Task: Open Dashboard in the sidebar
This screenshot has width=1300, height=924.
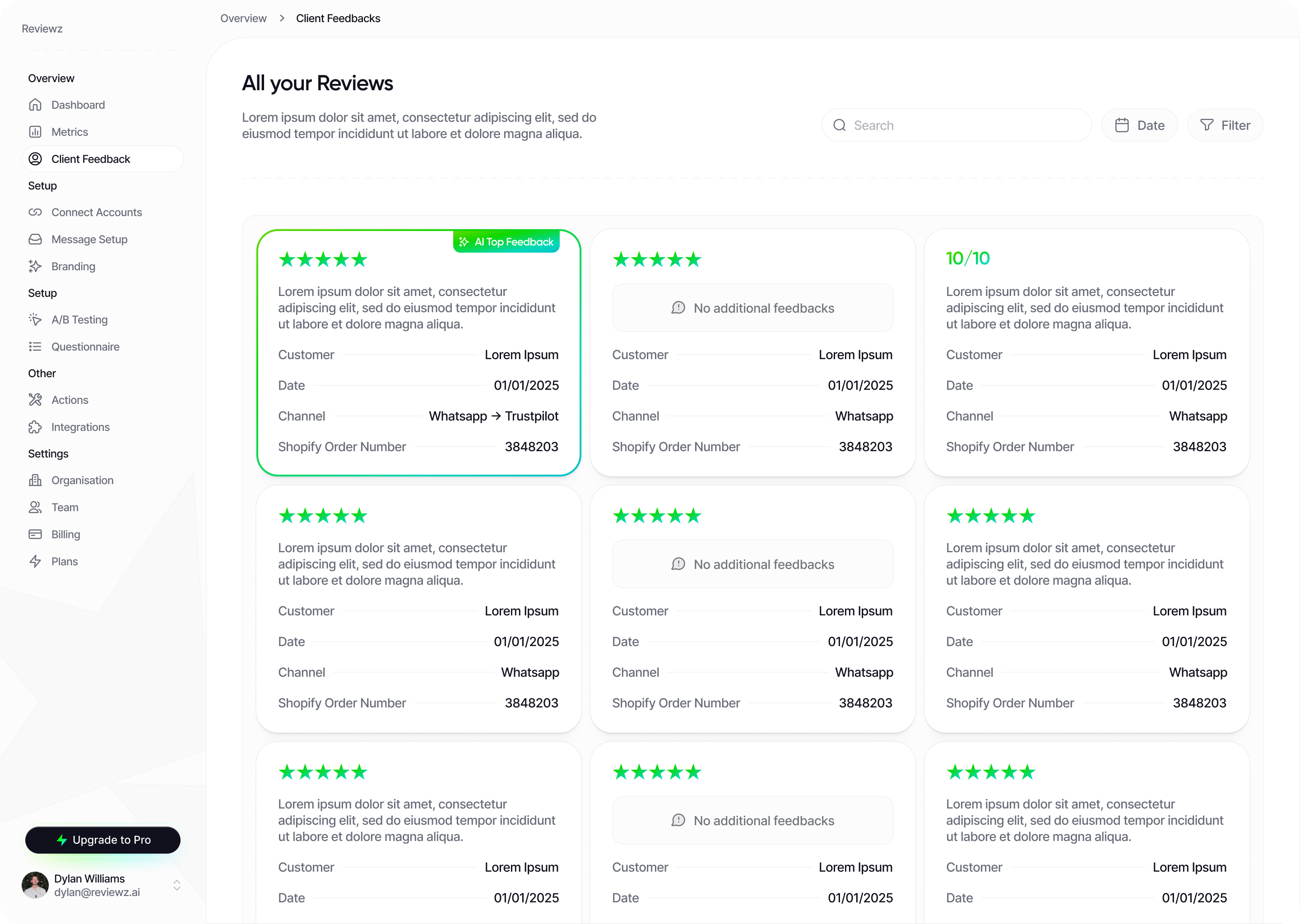Action: (102, 105)
